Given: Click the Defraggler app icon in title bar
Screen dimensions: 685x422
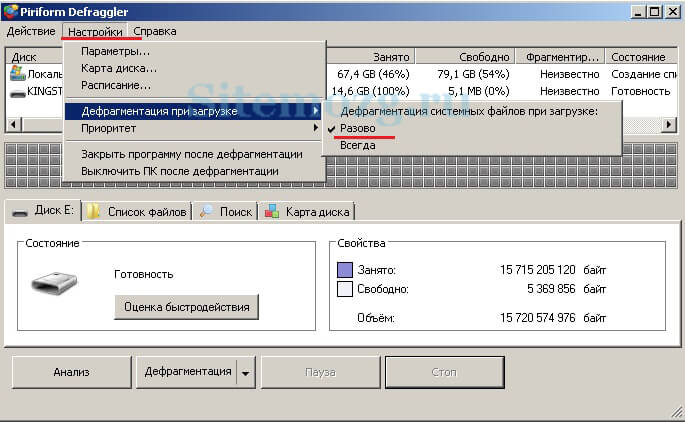Looking at the screenshot, I should point(10,11).
